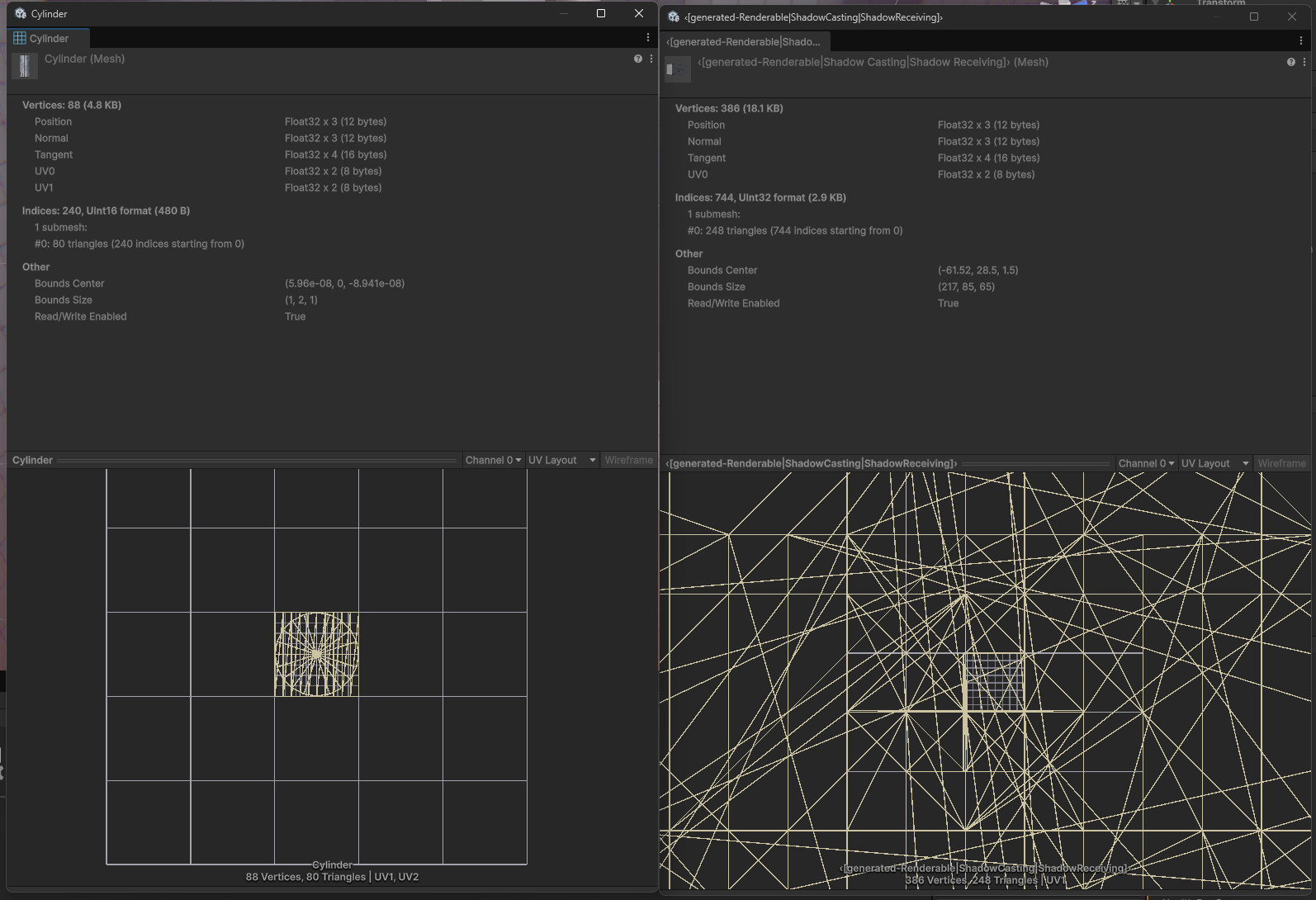This screenshot has width=1316, height=900.
Task: Open UV Layout dropdown in generated mesh preview
Action: point(1214,463)
